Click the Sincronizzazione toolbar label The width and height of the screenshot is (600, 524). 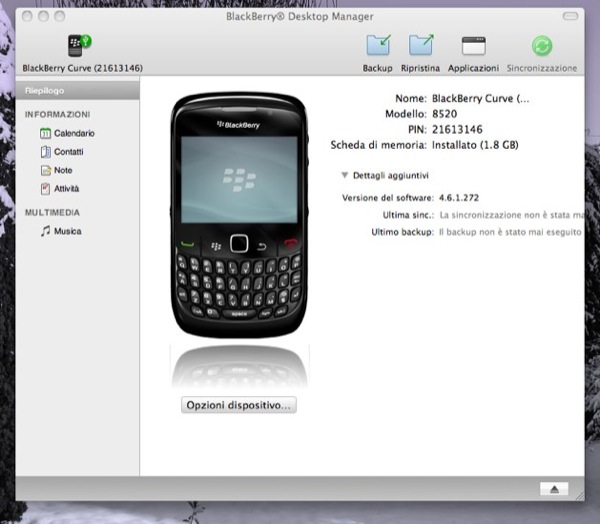(x=542, y=68)
